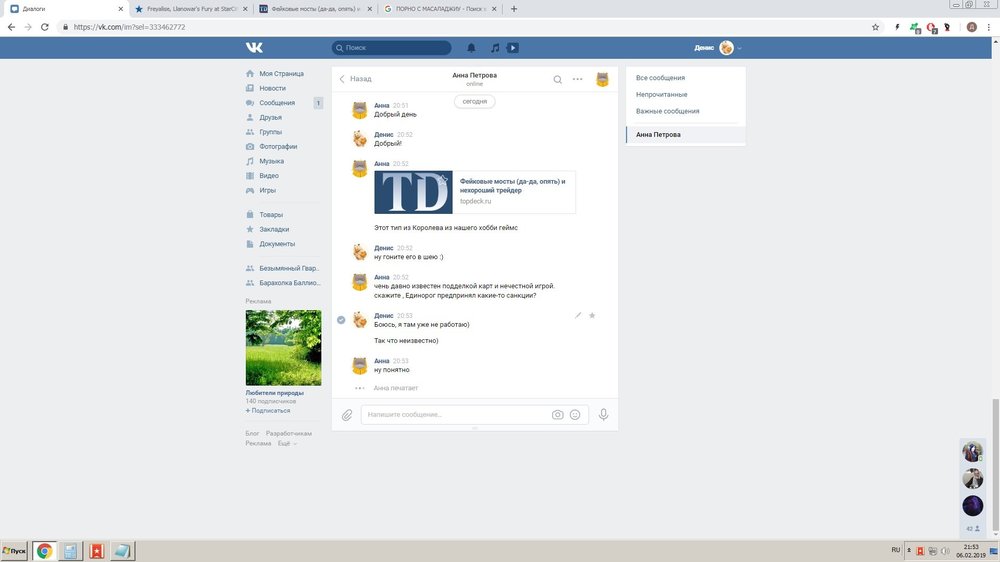Open Сообщения in the left menu

277,103
